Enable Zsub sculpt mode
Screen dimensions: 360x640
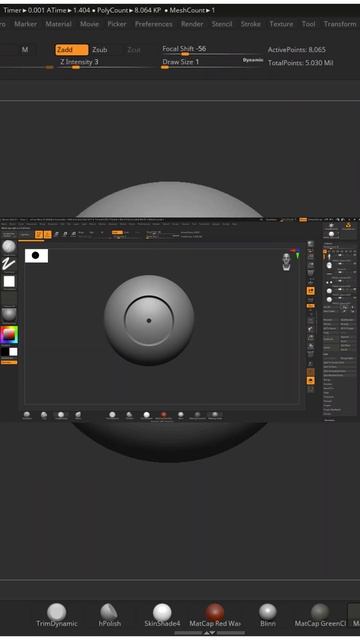click(x=100, y=50)
